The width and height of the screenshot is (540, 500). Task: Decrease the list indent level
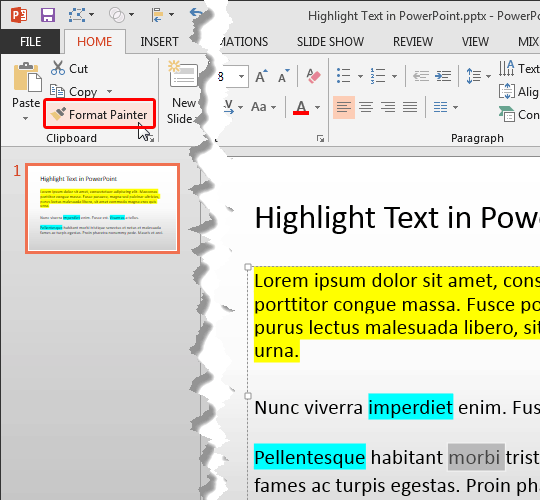pyautogui.click(x=421, y=76)
